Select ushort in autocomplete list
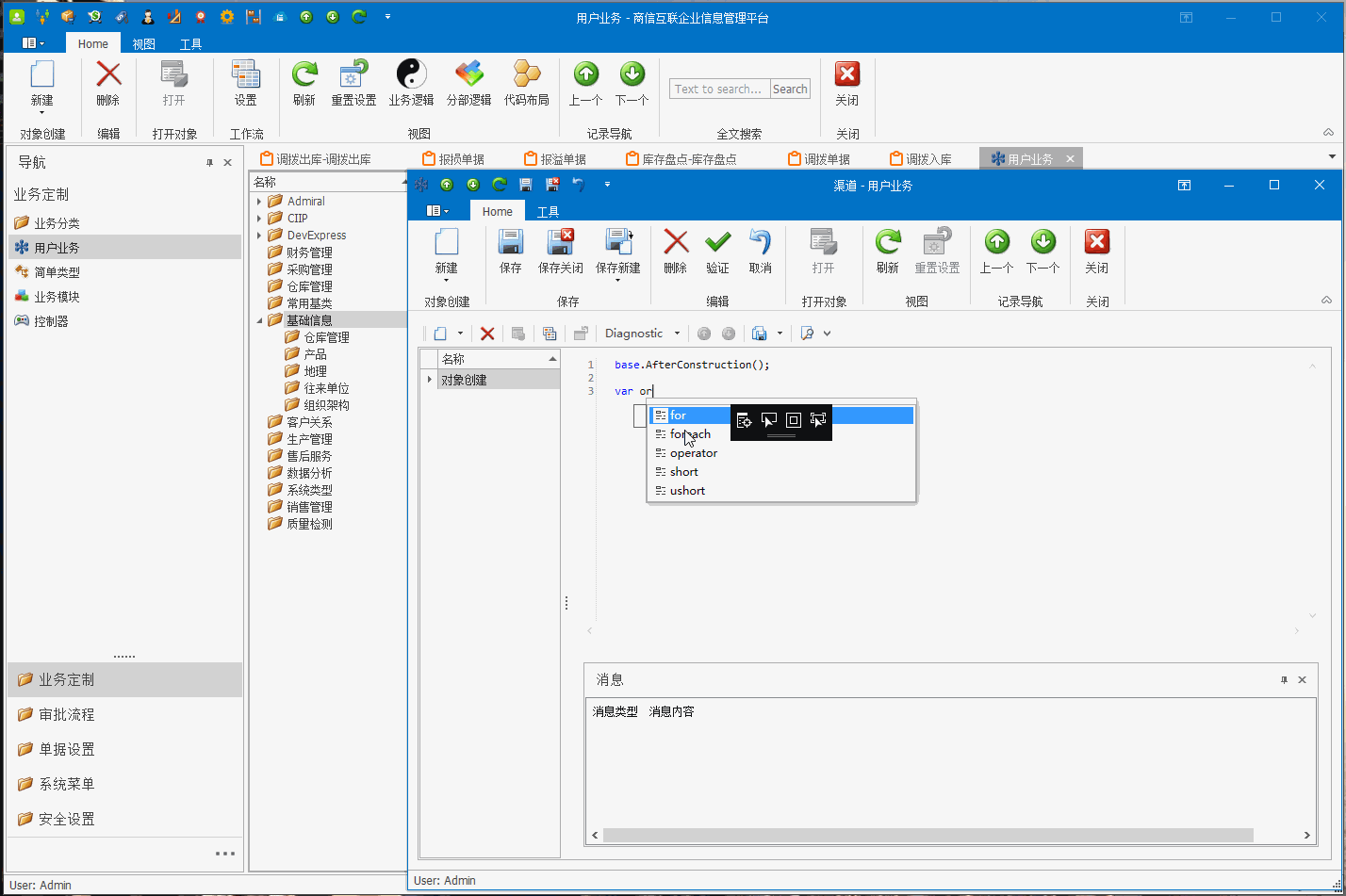This screenshot has height=896, width=1346. (x=781, y=491)
